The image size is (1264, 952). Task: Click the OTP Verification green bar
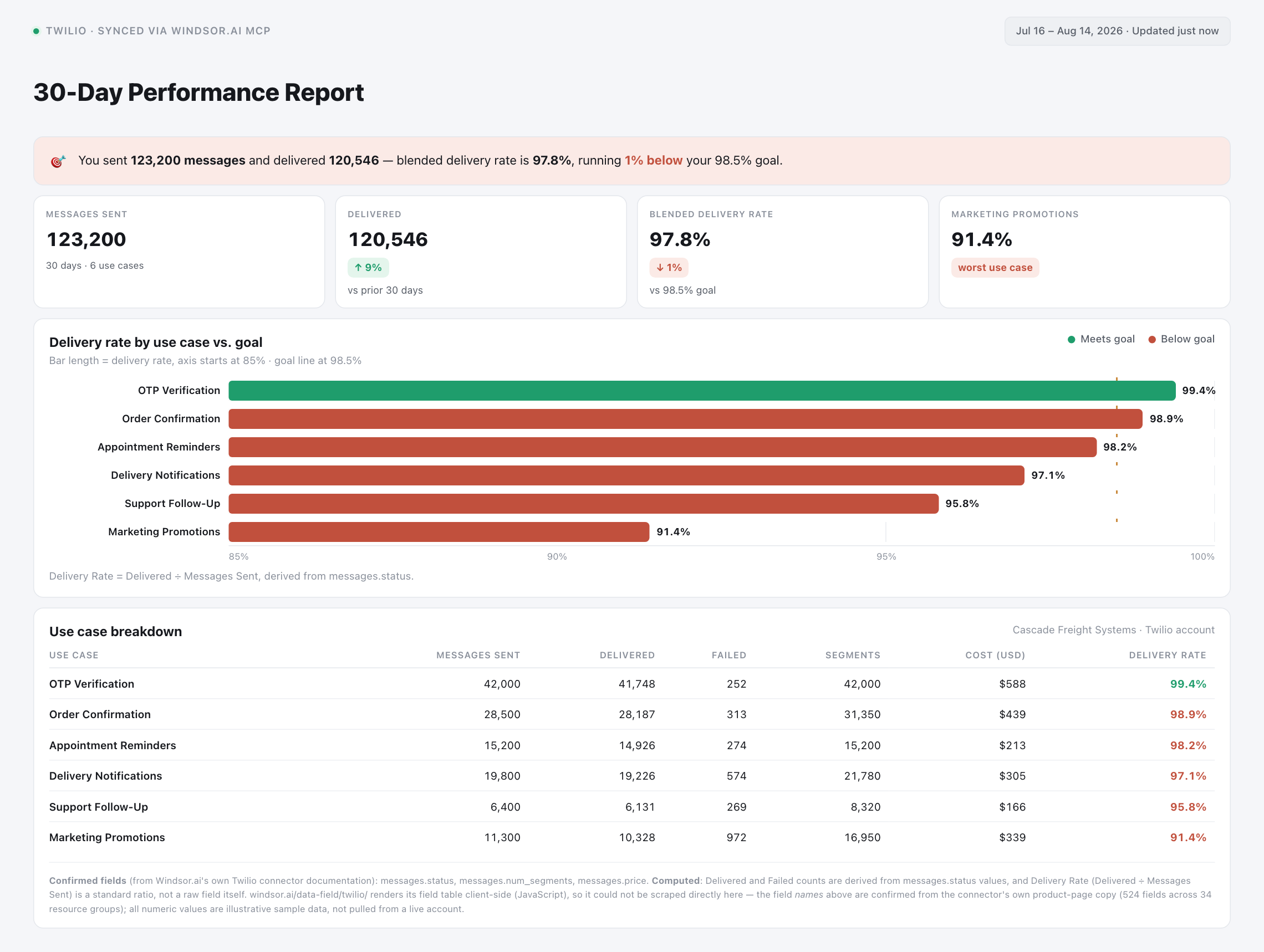point(702,391)
